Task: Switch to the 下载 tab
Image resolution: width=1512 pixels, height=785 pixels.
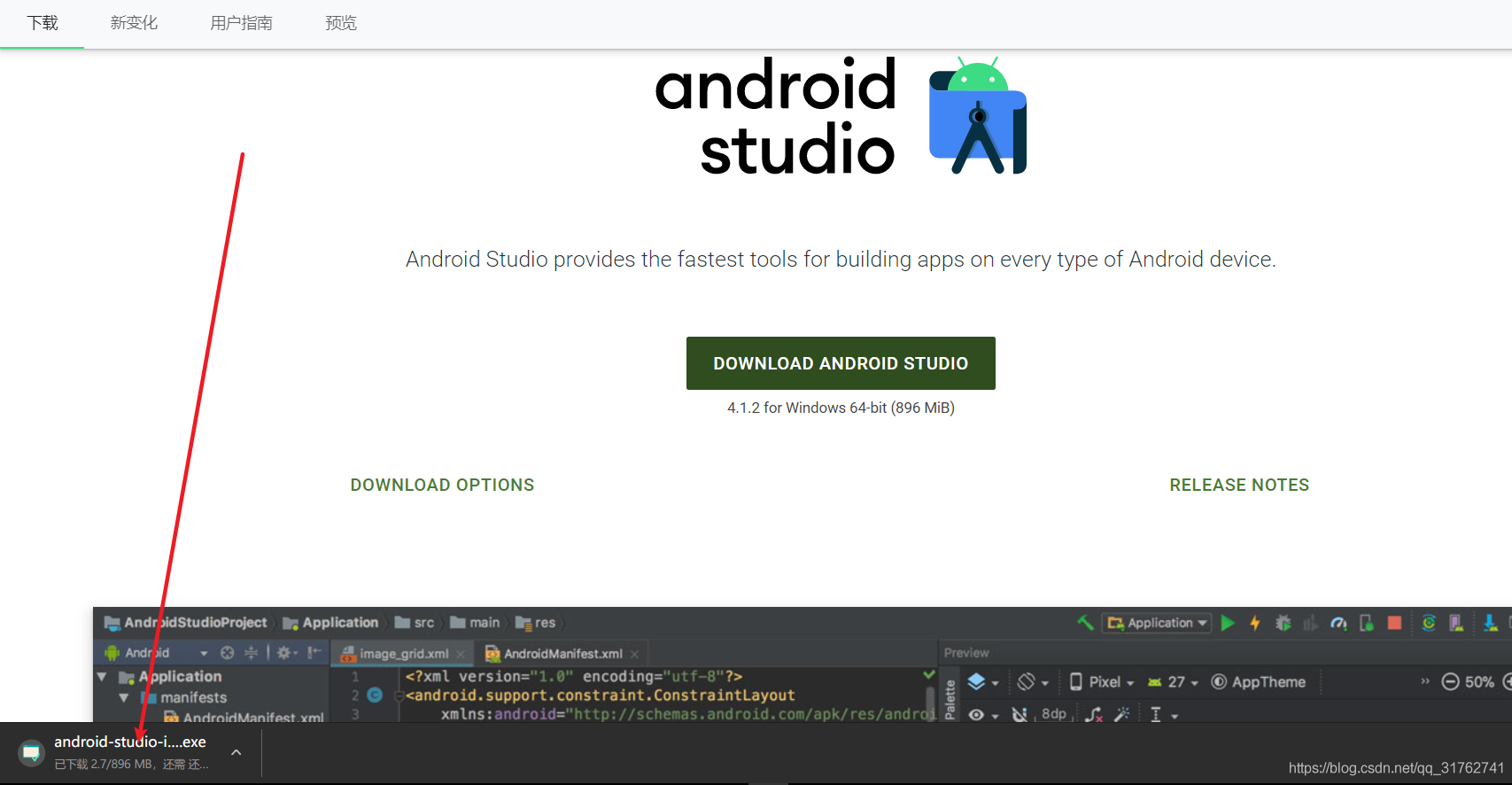Action: 43,23
